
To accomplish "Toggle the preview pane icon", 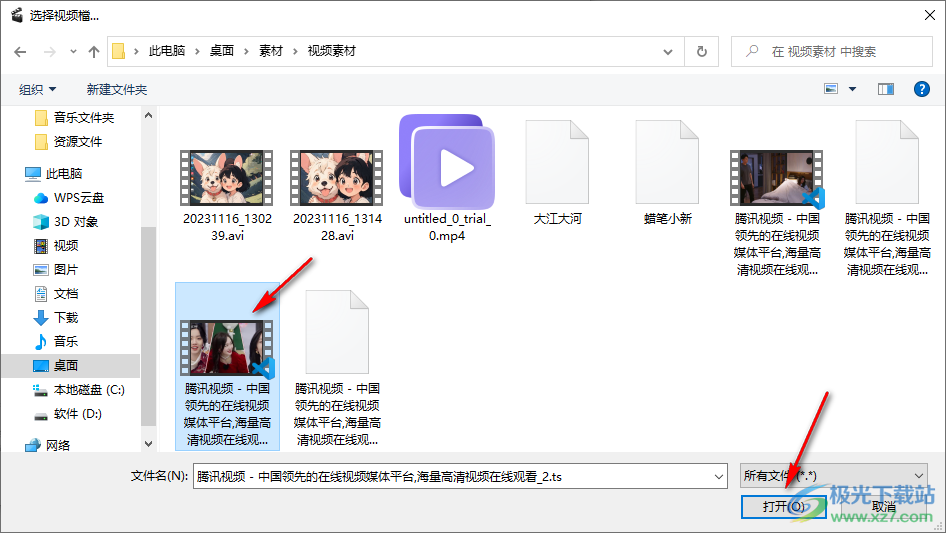I will tap(885, 89).
